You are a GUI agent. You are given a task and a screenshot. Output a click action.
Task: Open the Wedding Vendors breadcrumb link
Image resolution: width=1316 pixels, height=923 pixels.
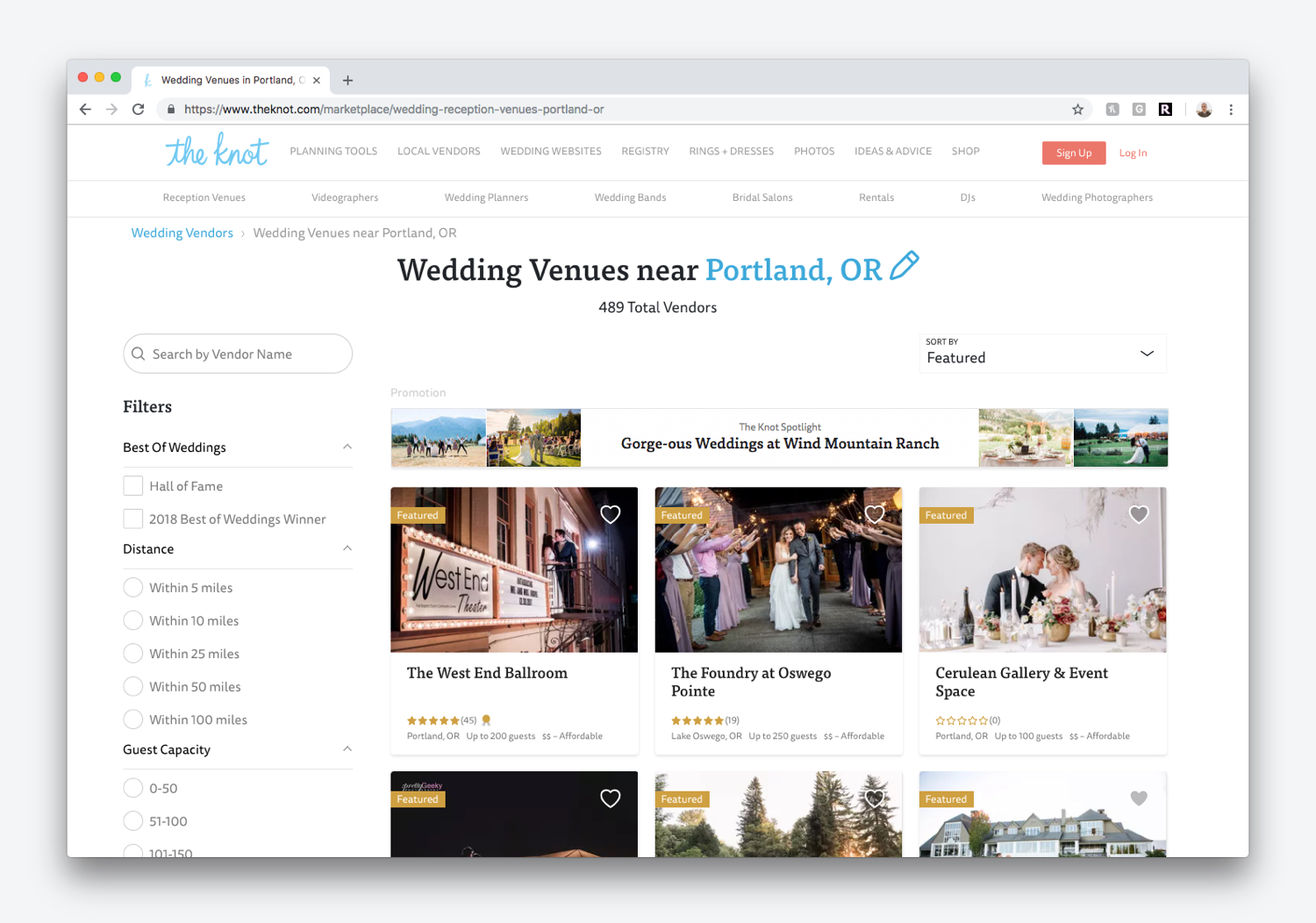(182, 233)
